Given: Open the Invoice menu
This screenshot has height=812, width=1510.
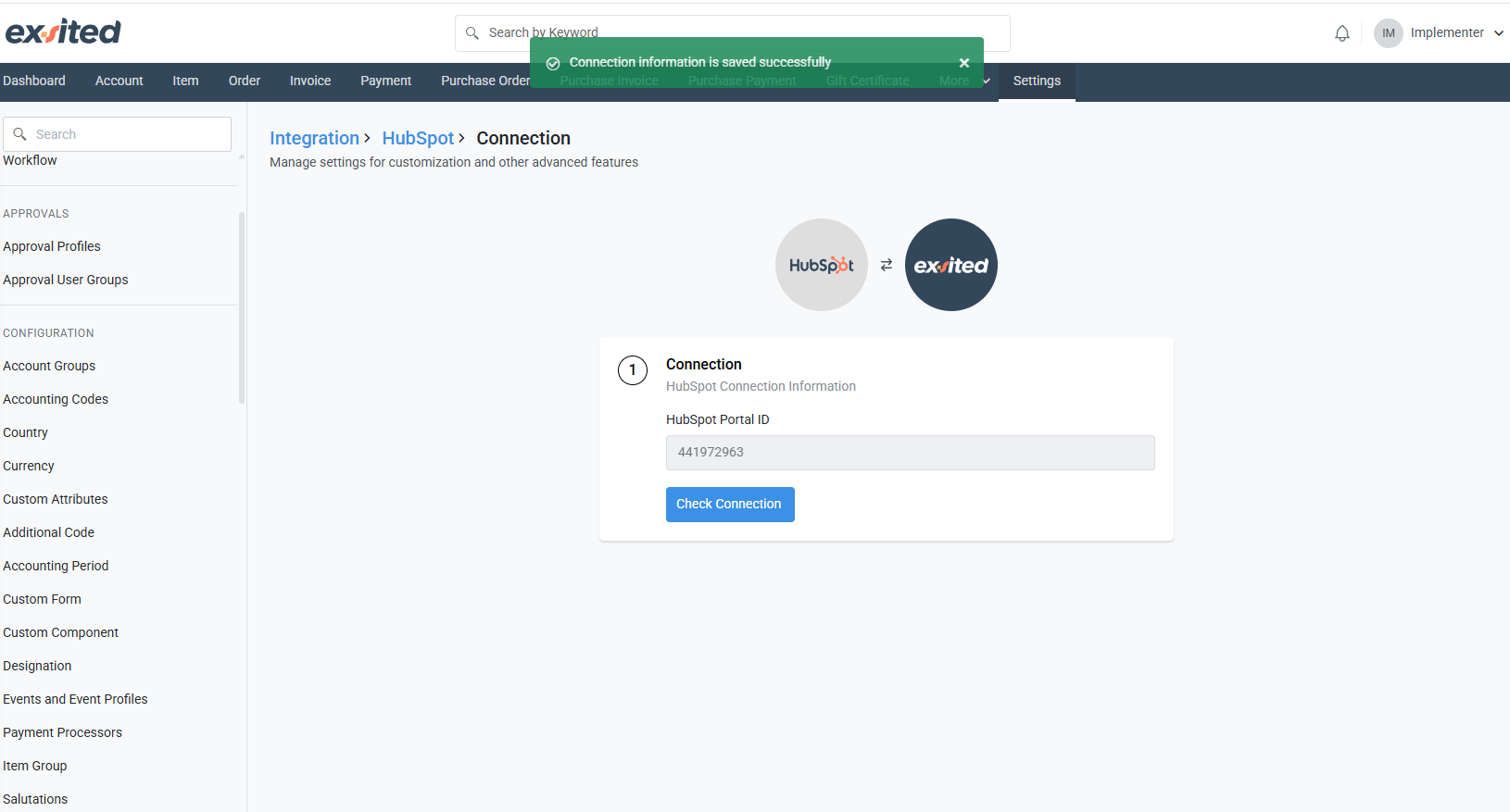Looking at the screenshot, I should coord(310,81).
